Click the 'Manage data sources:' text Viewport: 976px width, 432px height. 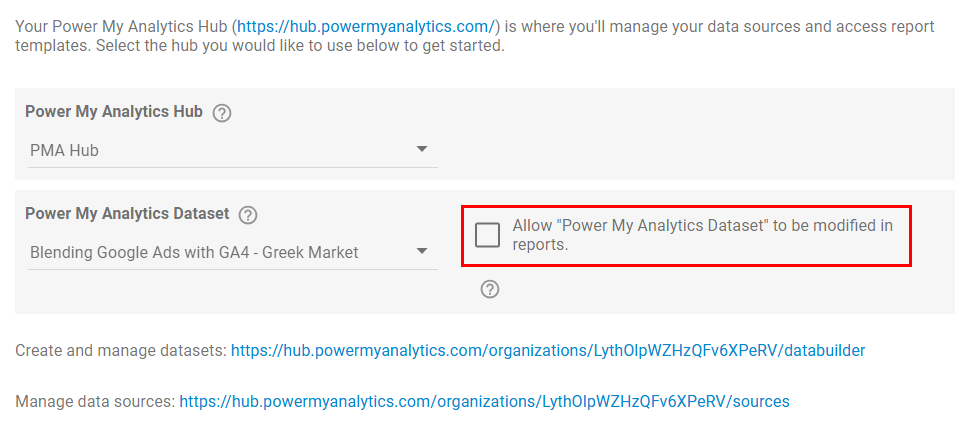95,402
